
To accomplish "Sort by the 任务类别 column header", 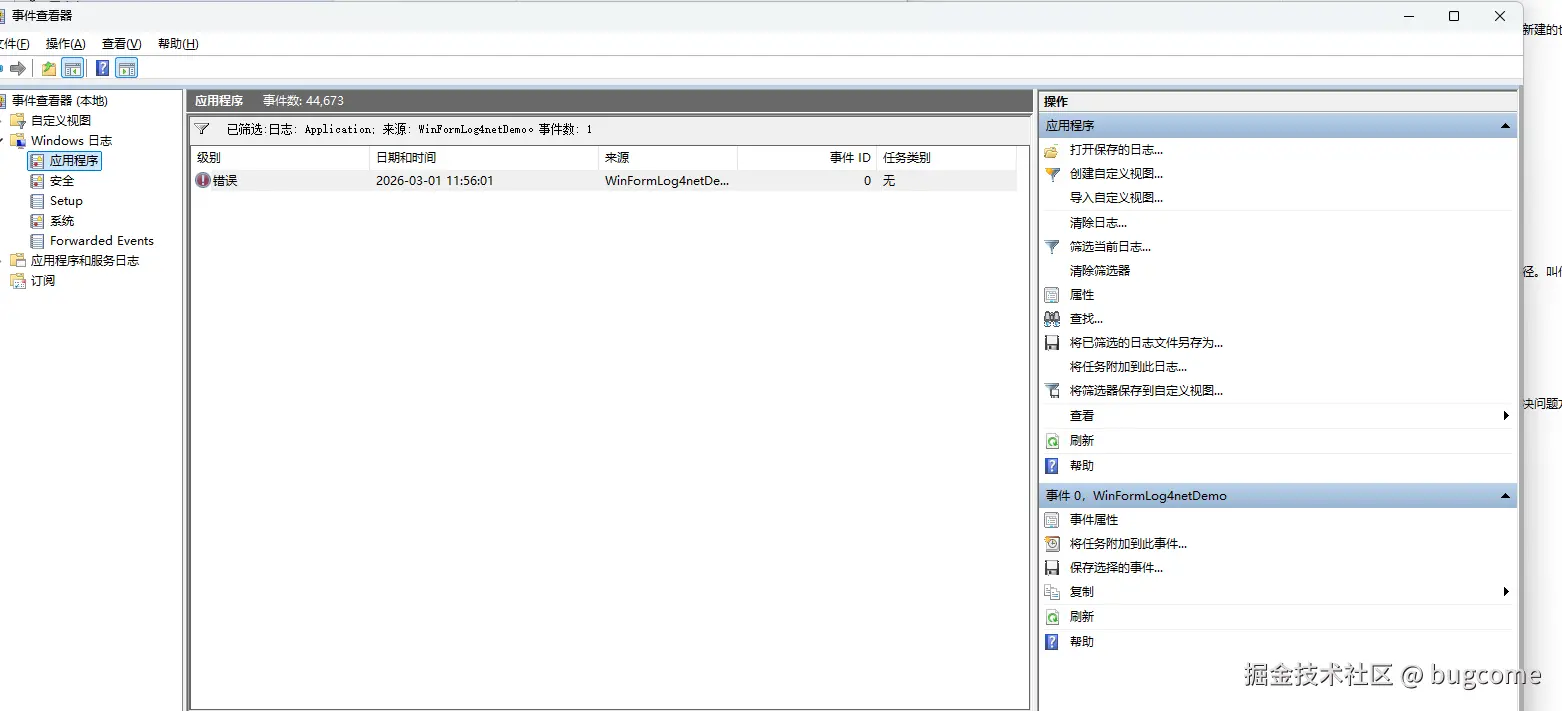I will (946, 158).
